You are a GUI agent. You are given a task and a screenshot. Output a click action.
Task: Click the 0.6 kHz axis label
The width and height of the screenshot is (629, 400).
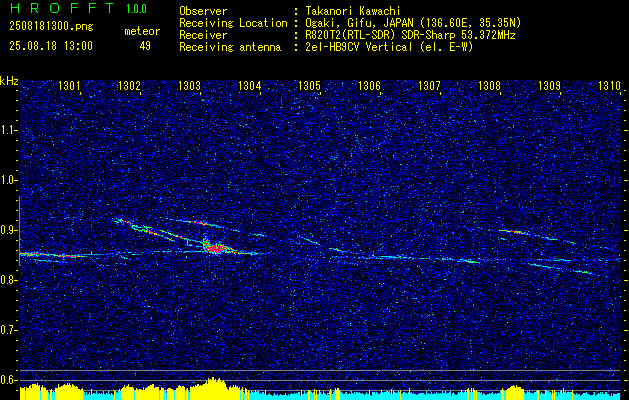8,380
